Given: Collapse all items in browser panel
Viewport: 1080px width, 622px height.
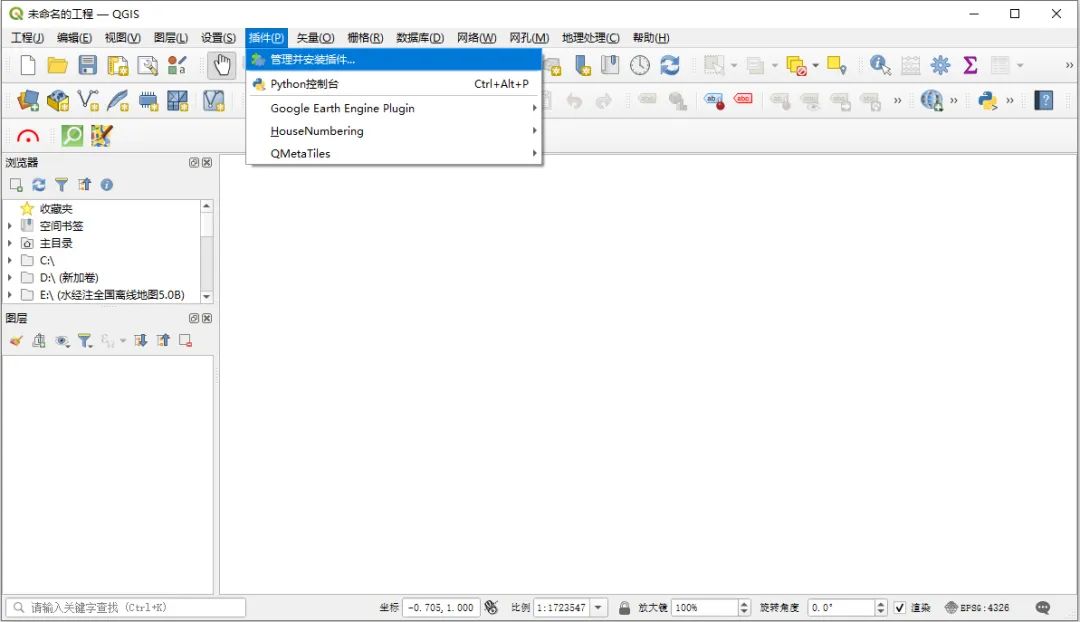Looking at the screenshot, I should 84,185.
